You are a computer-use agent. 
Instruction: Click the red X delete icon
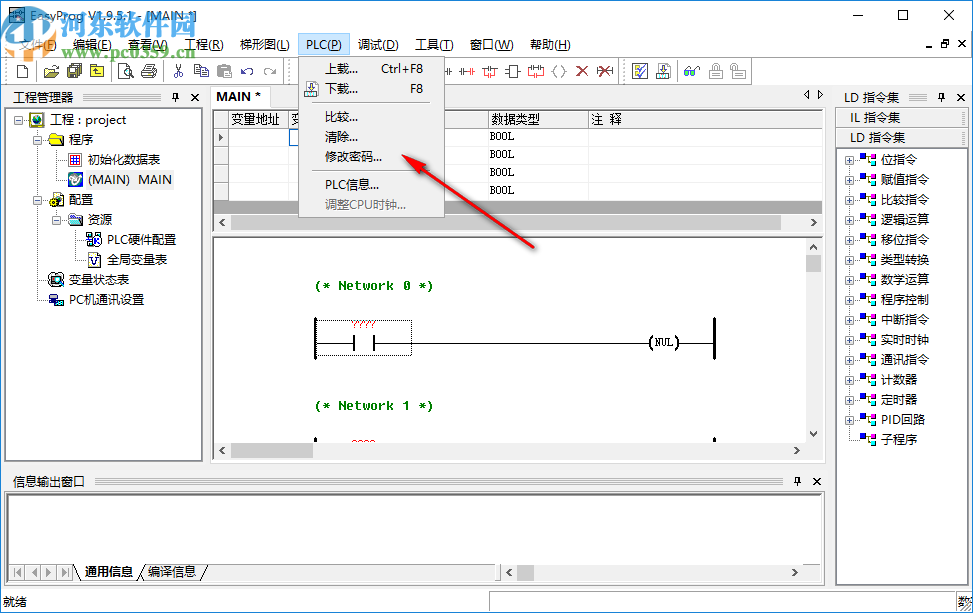(581, 71)
